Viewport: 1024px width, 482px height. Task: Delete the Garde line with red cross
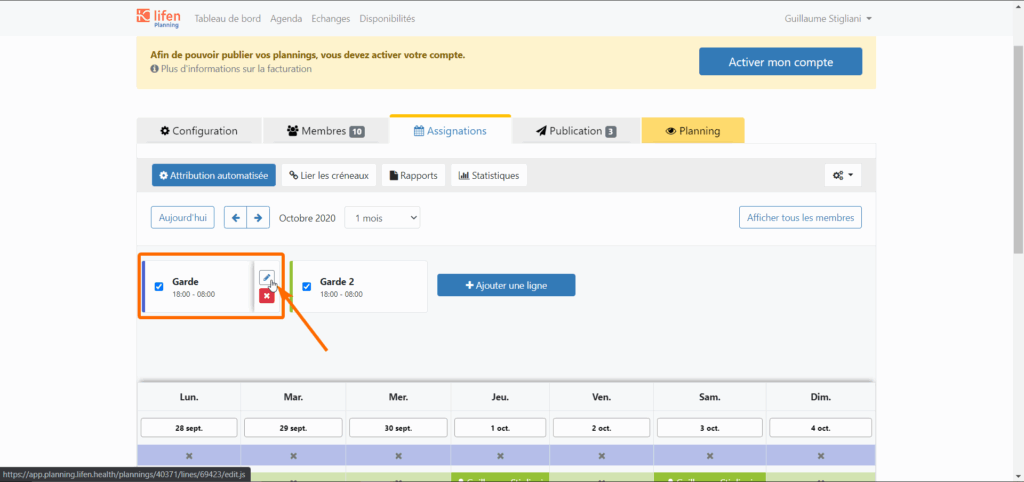tap(266, 296)
